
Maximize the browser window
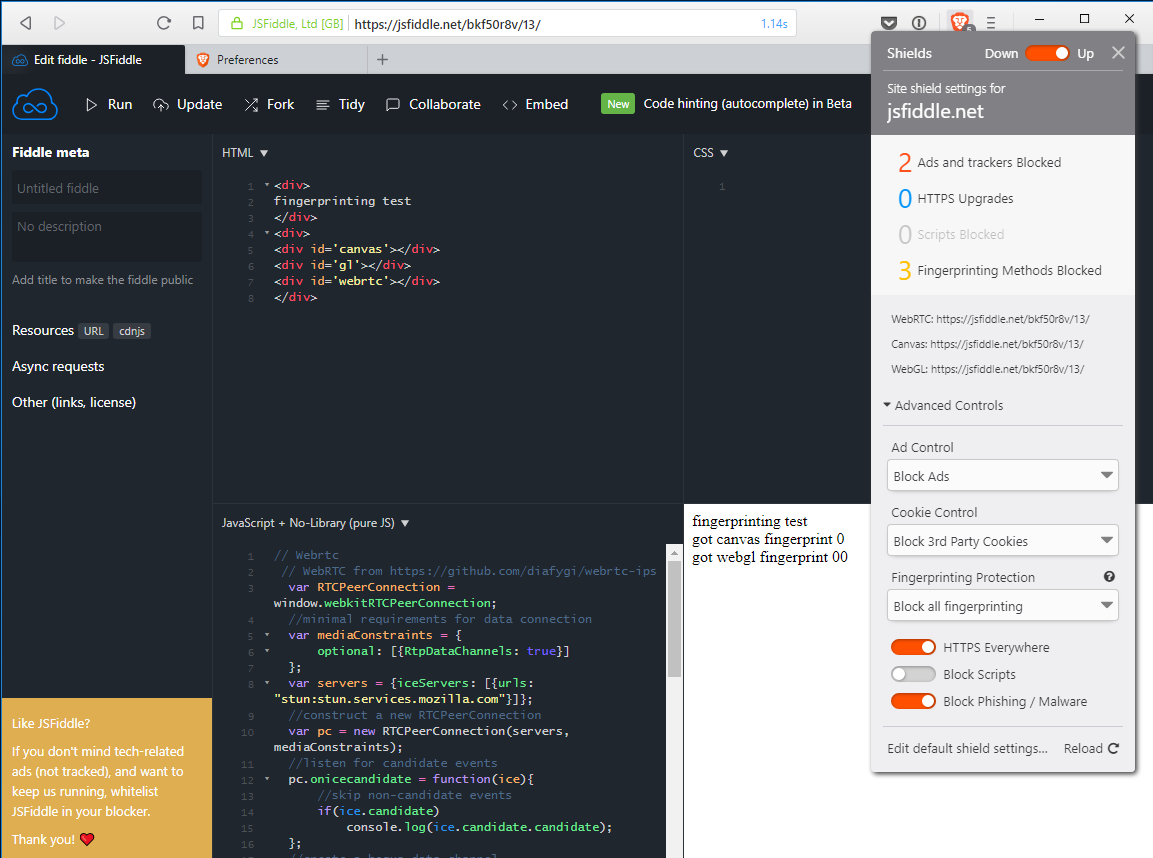click(1084, 18)
